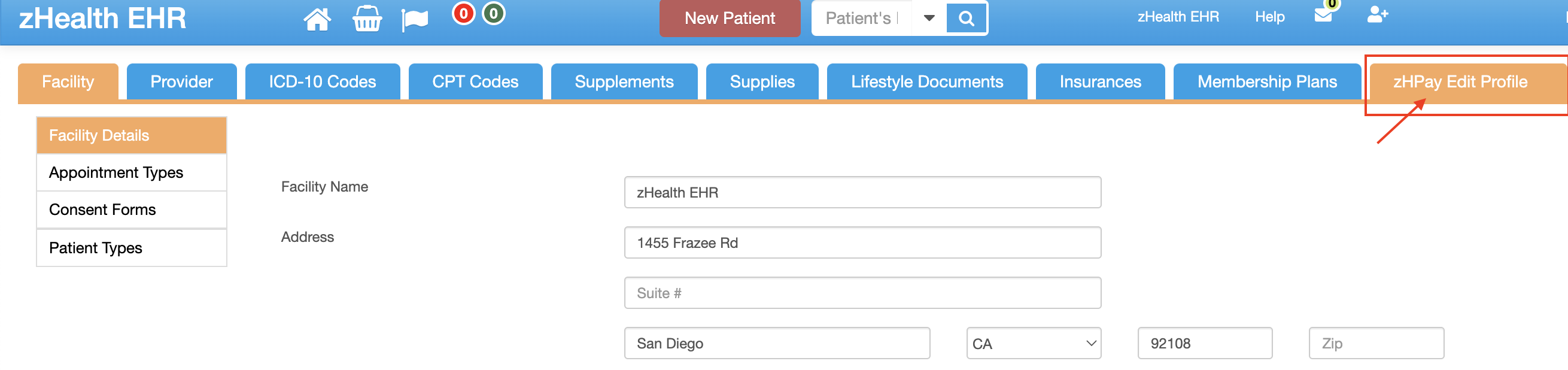Switch to the Provider tab

(181, 81)
